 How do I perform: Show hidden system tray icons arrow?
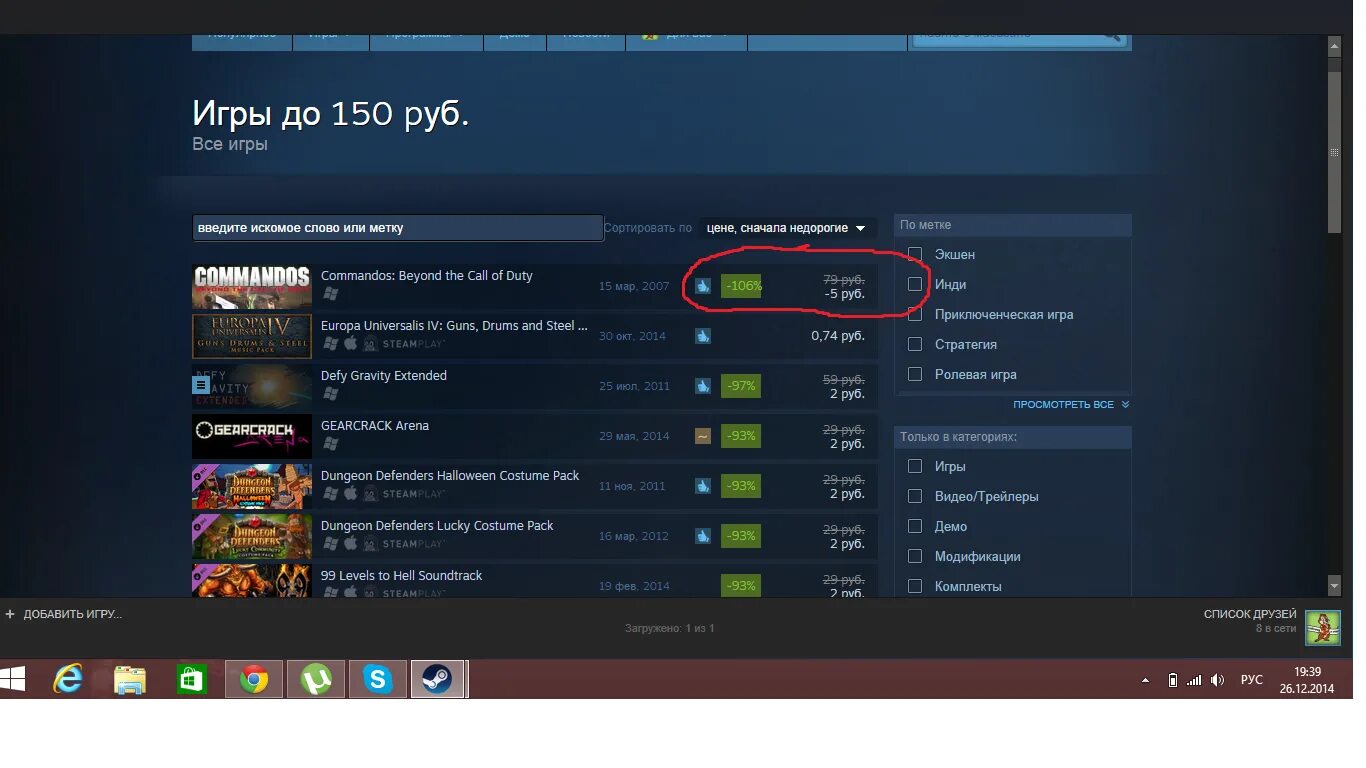1146,681
